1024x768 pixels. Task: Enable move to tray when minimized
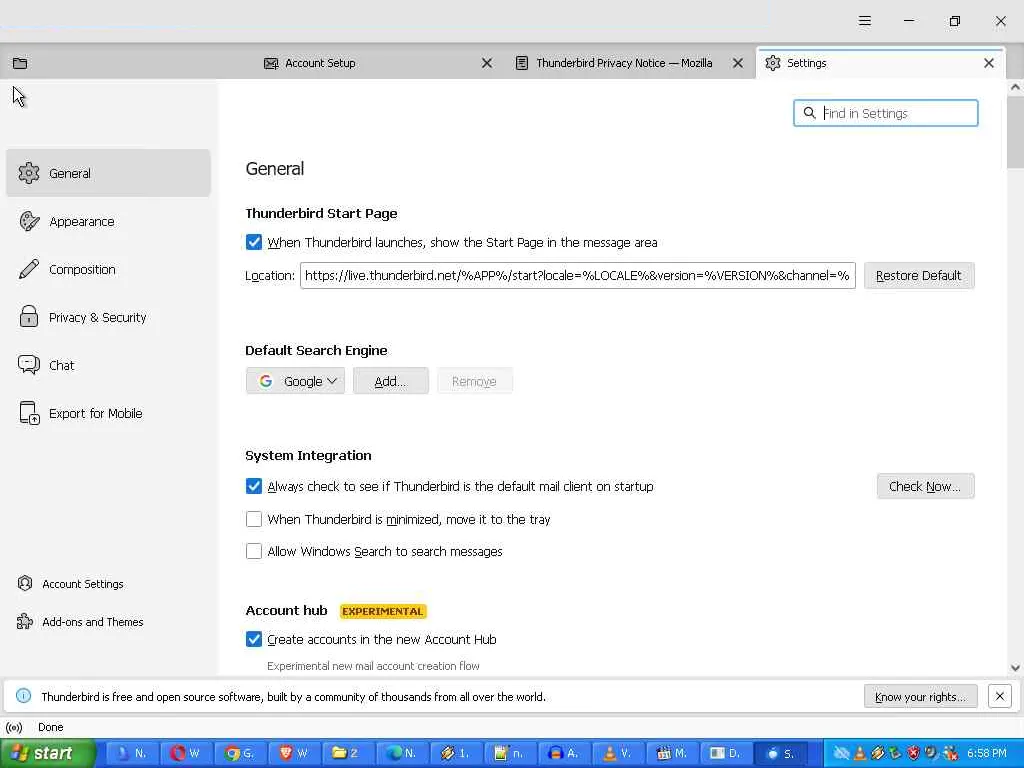click(x=254, y=519)
